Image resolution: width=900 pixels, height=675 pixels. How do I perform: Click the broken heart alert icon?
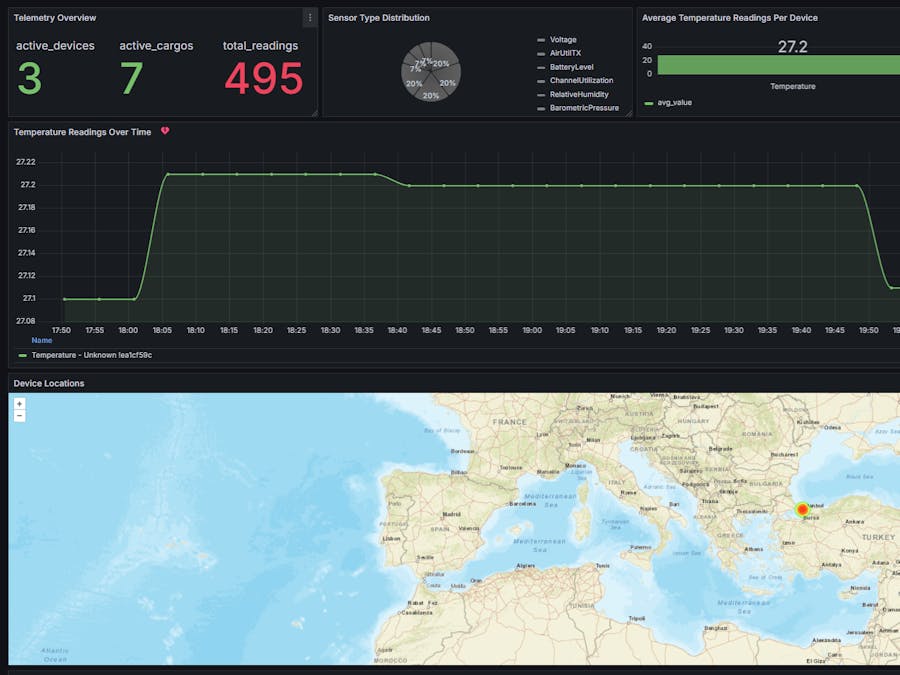point(165,131)
